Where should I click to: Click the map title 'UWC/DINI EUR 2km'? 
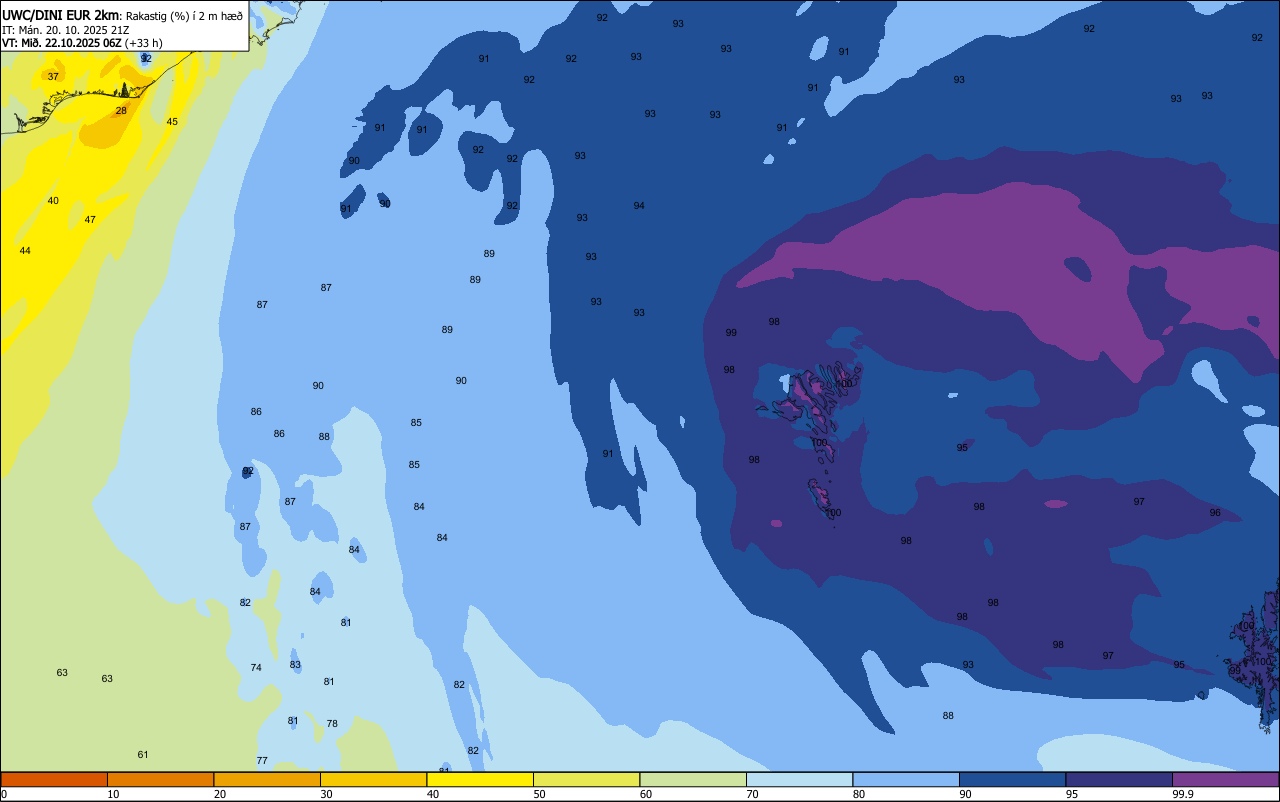(60, 15)
